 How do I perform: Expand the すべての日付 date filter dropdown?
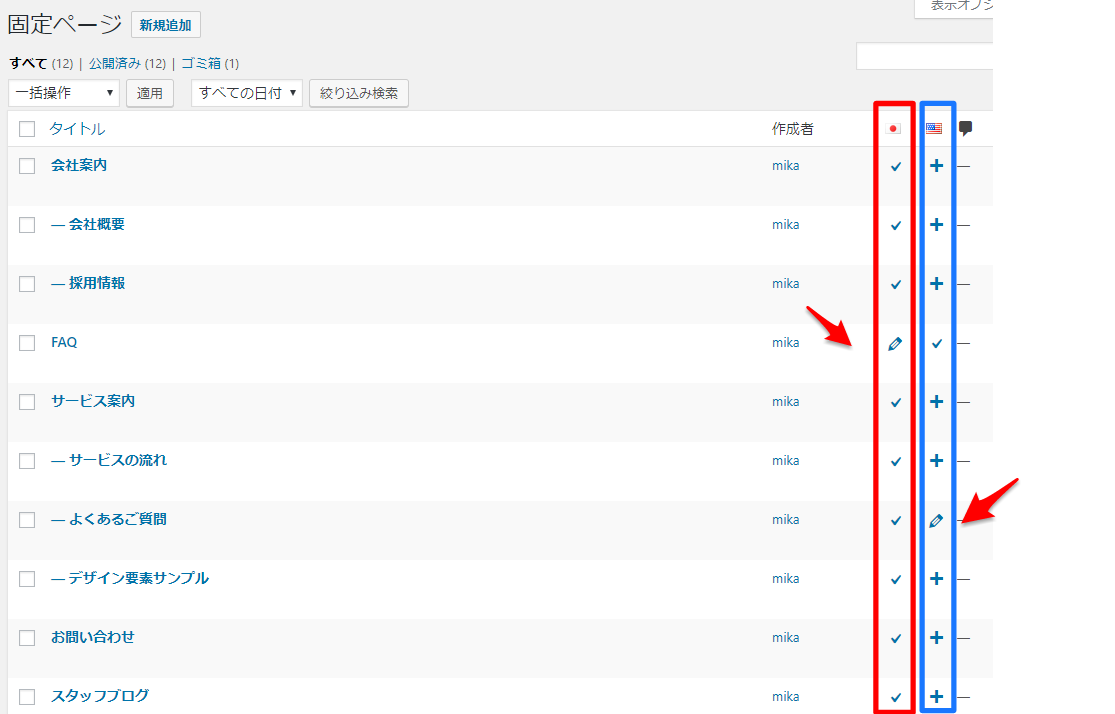coord(247,93)
